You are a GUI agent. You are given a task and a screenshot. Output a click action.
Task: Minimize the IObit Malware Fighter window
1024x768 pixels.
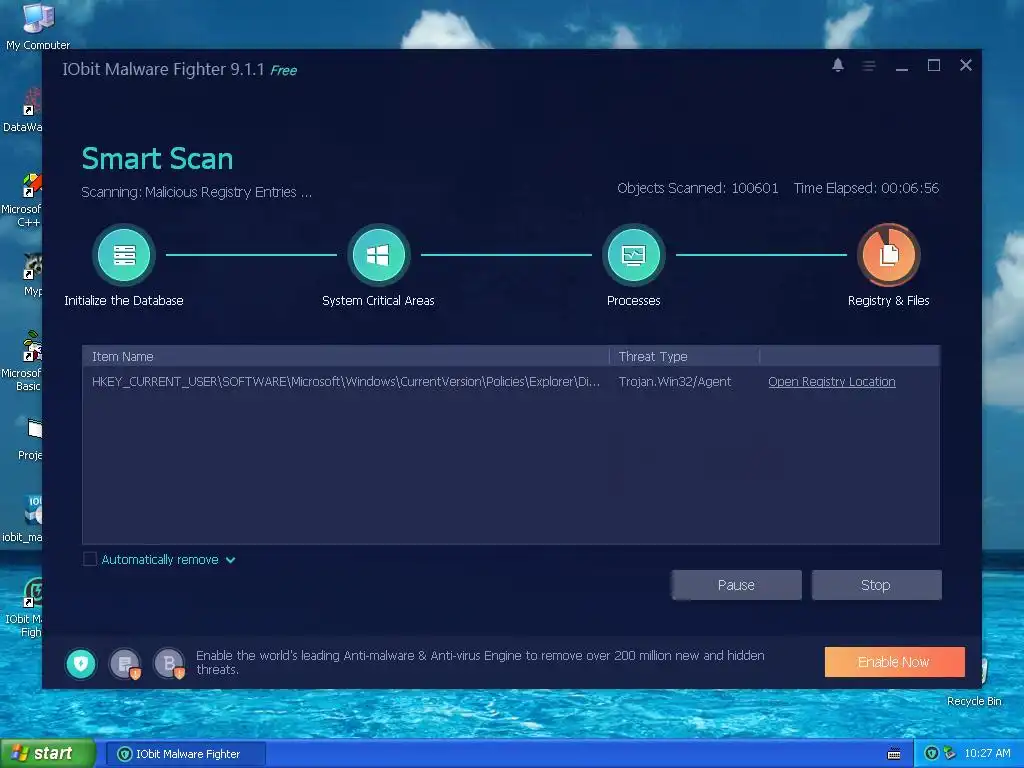pyautogui.click(x=902, y=66)
